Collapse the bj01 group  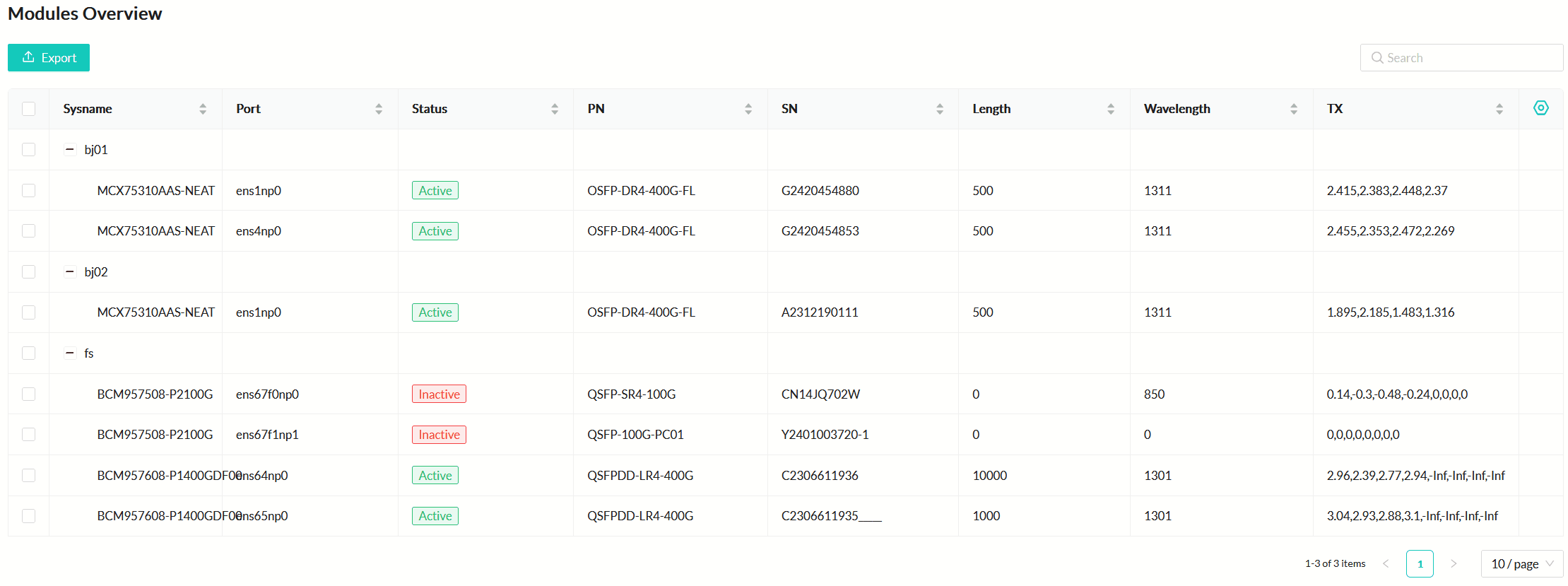pos(70,149)
